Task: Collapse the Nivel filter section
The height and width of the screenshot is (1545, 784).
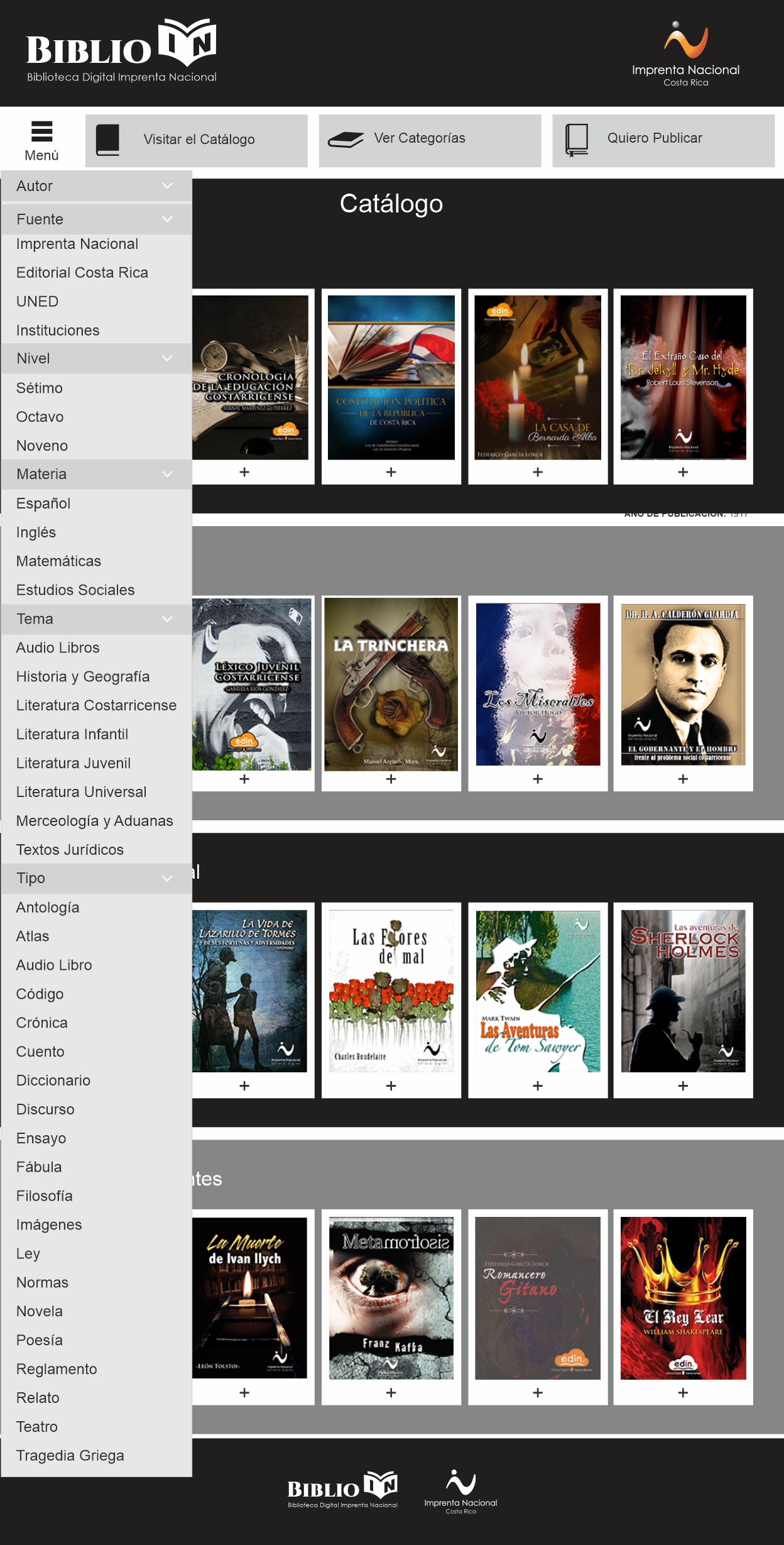Action: click(96, 358)
